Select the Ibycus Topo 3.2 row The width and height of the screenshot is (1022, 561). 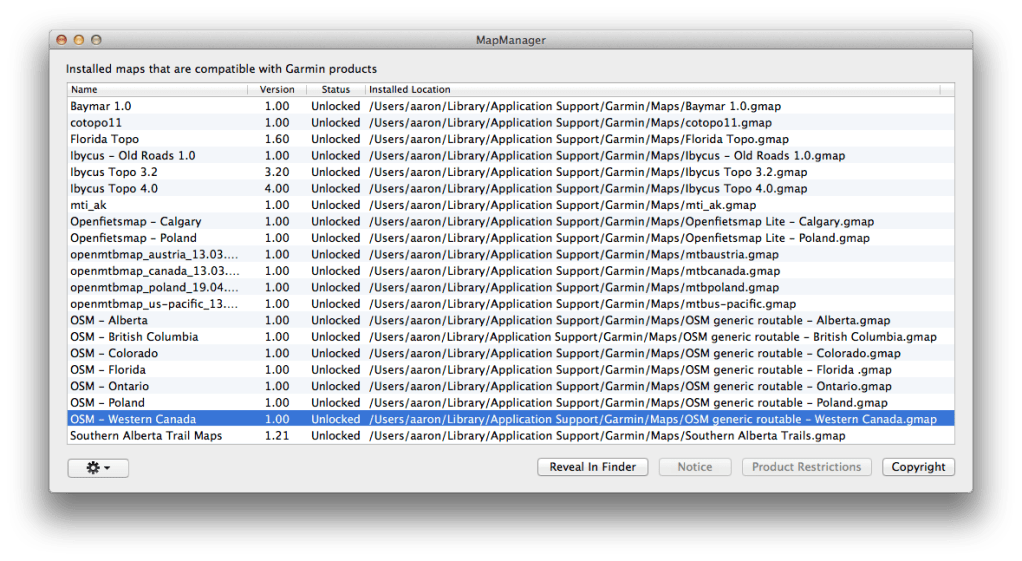pyautogui.click(x=510, y=172)
